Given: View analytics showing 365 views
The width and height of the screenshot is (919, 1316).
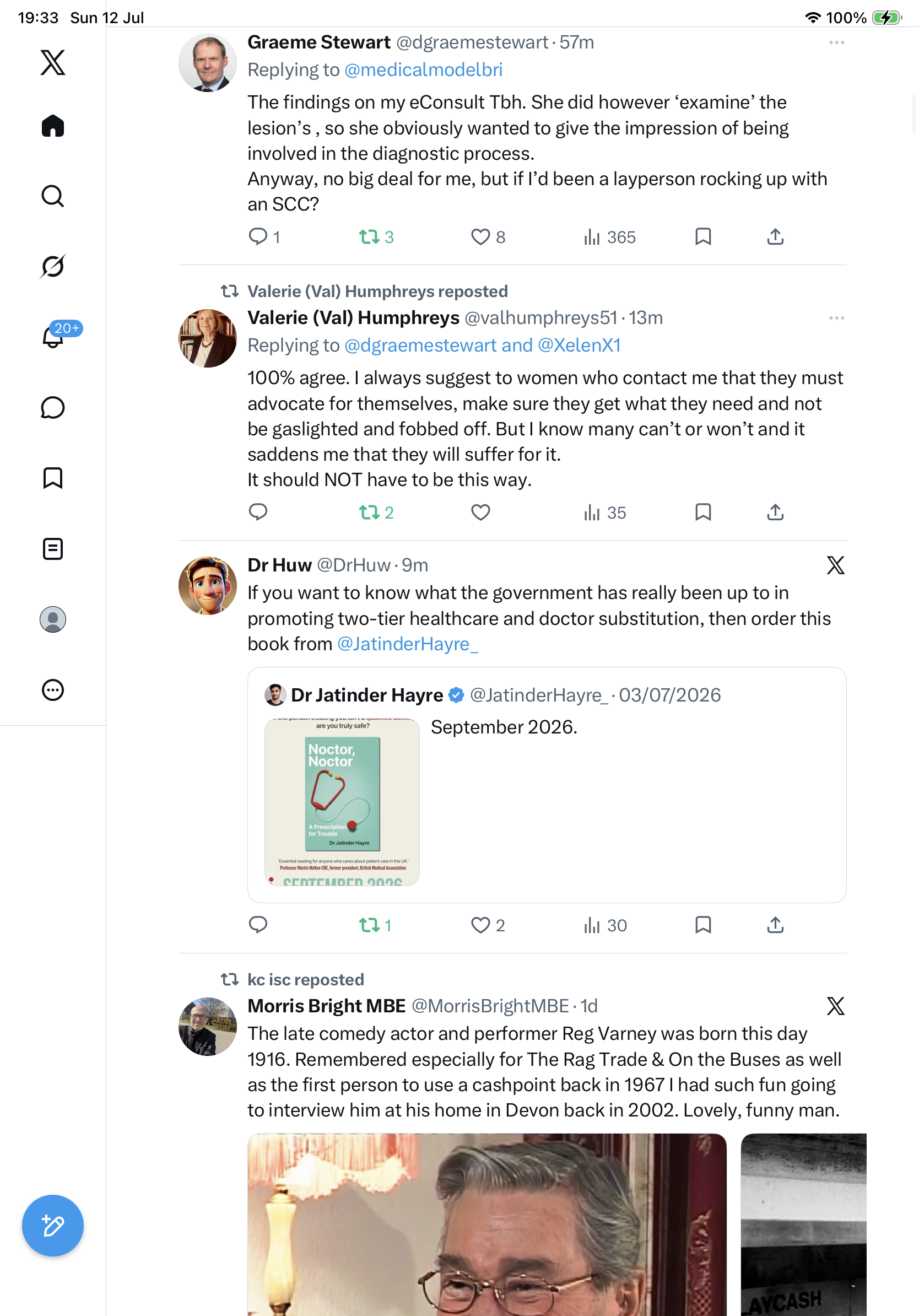Looking at the screenshot, I should tap(609, 237).
